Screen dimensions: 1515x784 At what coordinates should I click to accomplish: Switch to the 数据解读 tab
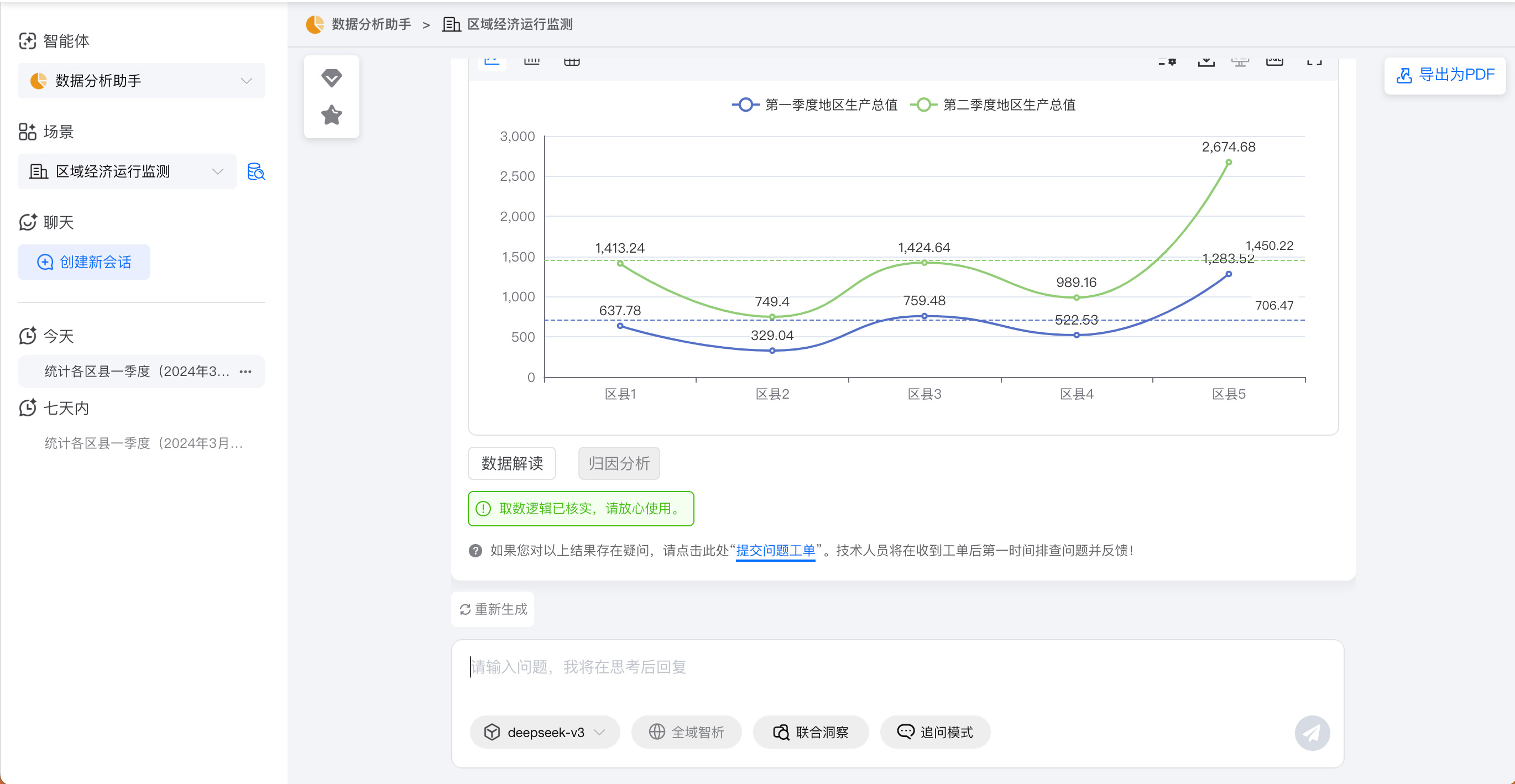coord(511,463)
